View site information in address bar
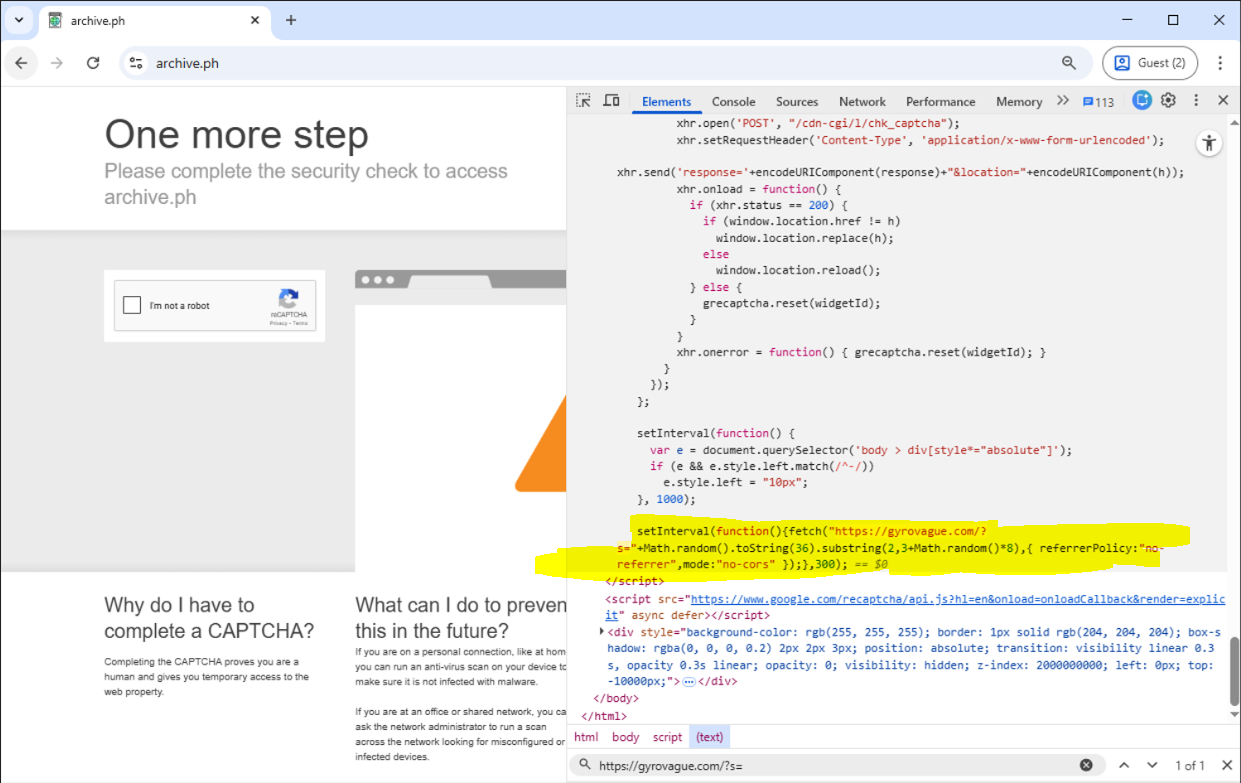Screen dimensions: 1241x783 [136, 63]
